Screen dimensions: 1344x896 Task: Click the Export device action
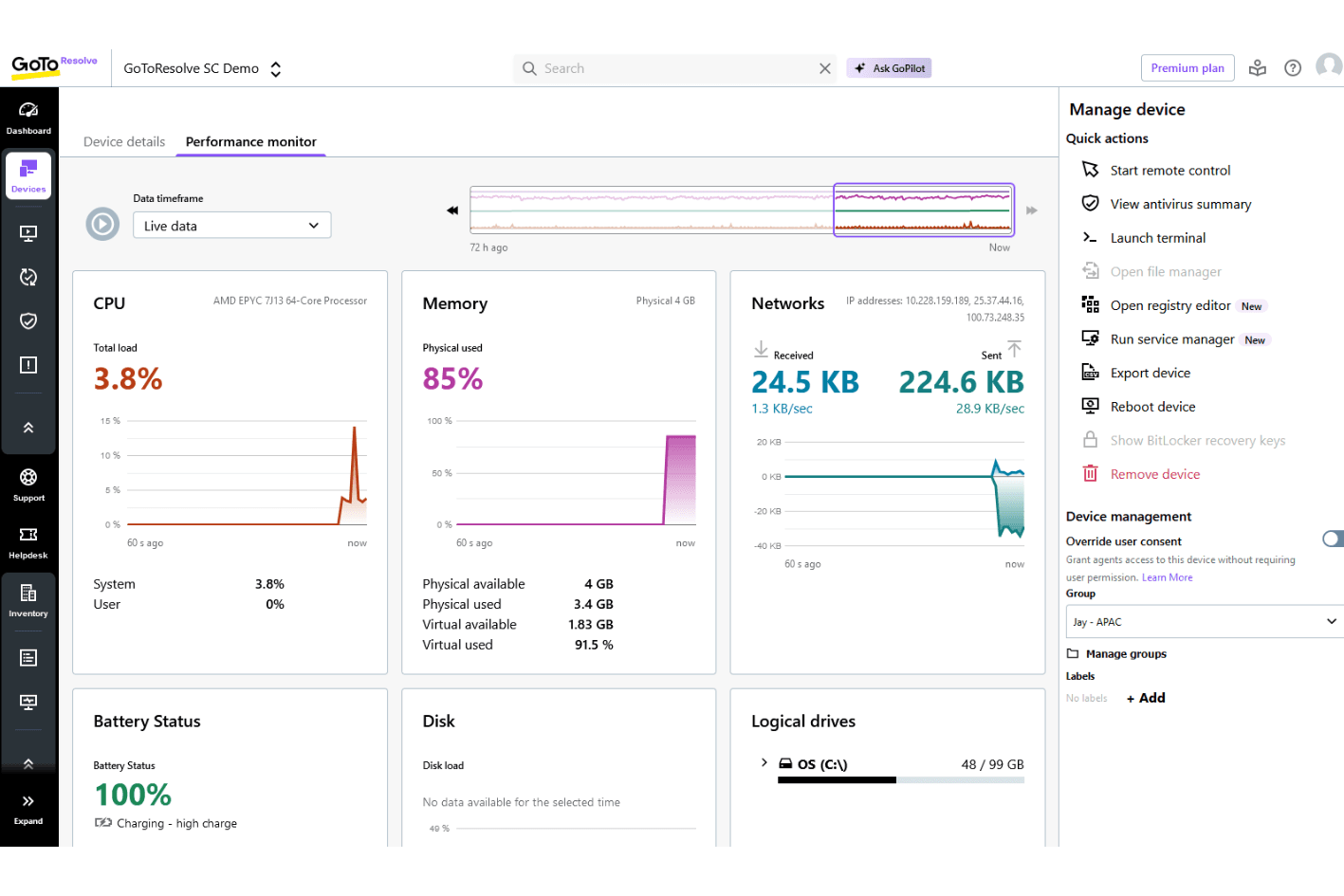coord(1151,373)
